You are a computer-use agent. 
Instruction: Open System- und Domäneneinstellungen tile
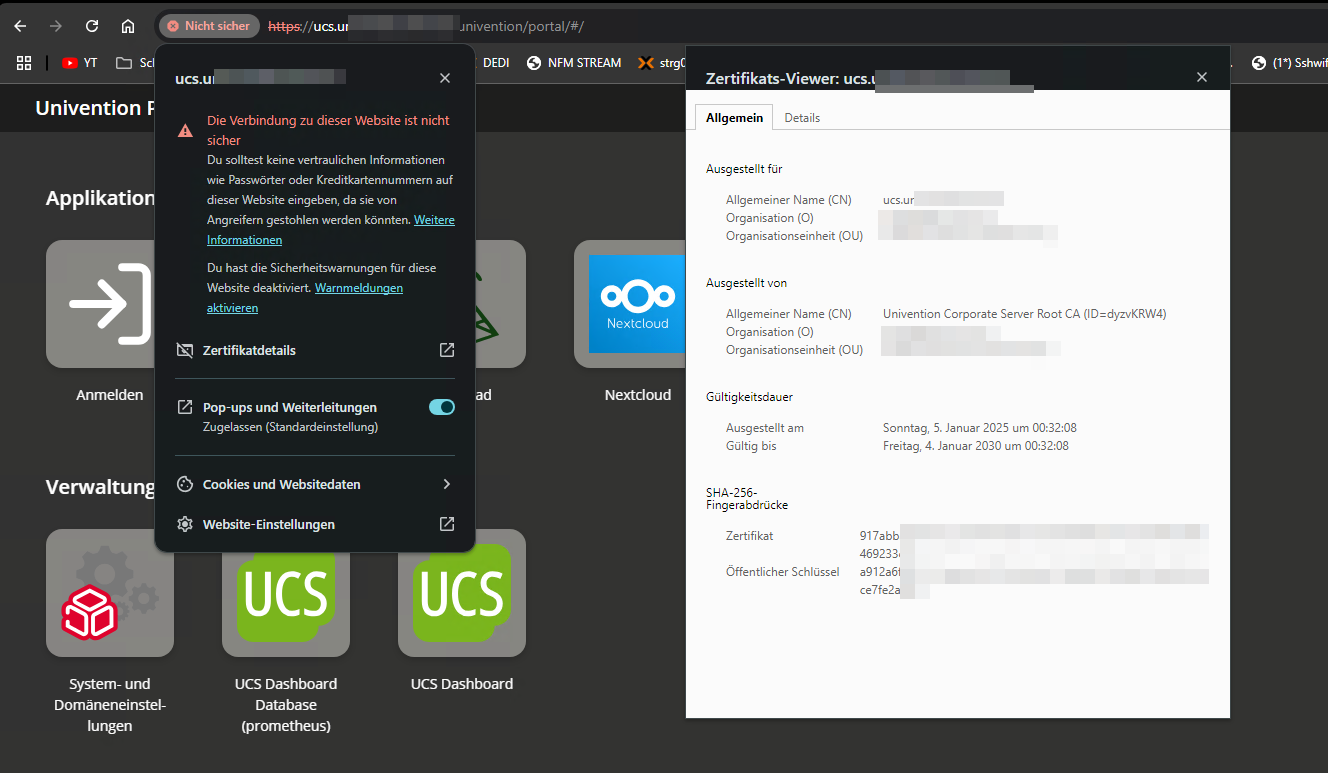110,593
